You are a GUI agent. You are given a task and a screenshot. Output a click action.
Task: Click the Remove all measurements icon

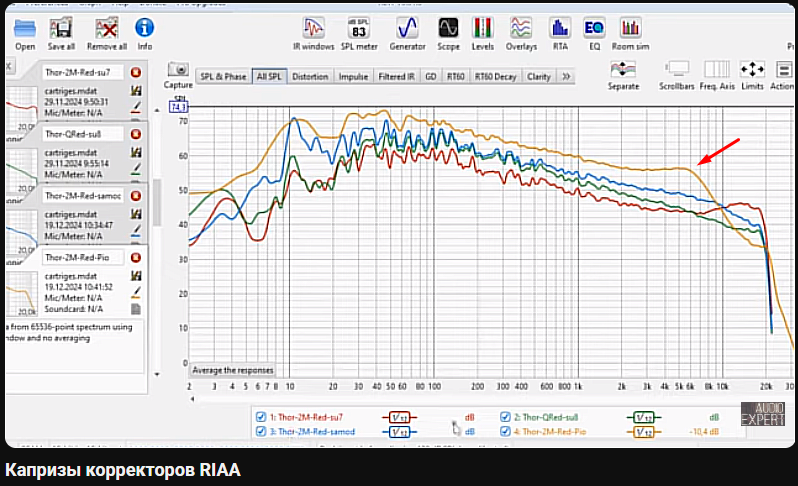tap(107, 28)
